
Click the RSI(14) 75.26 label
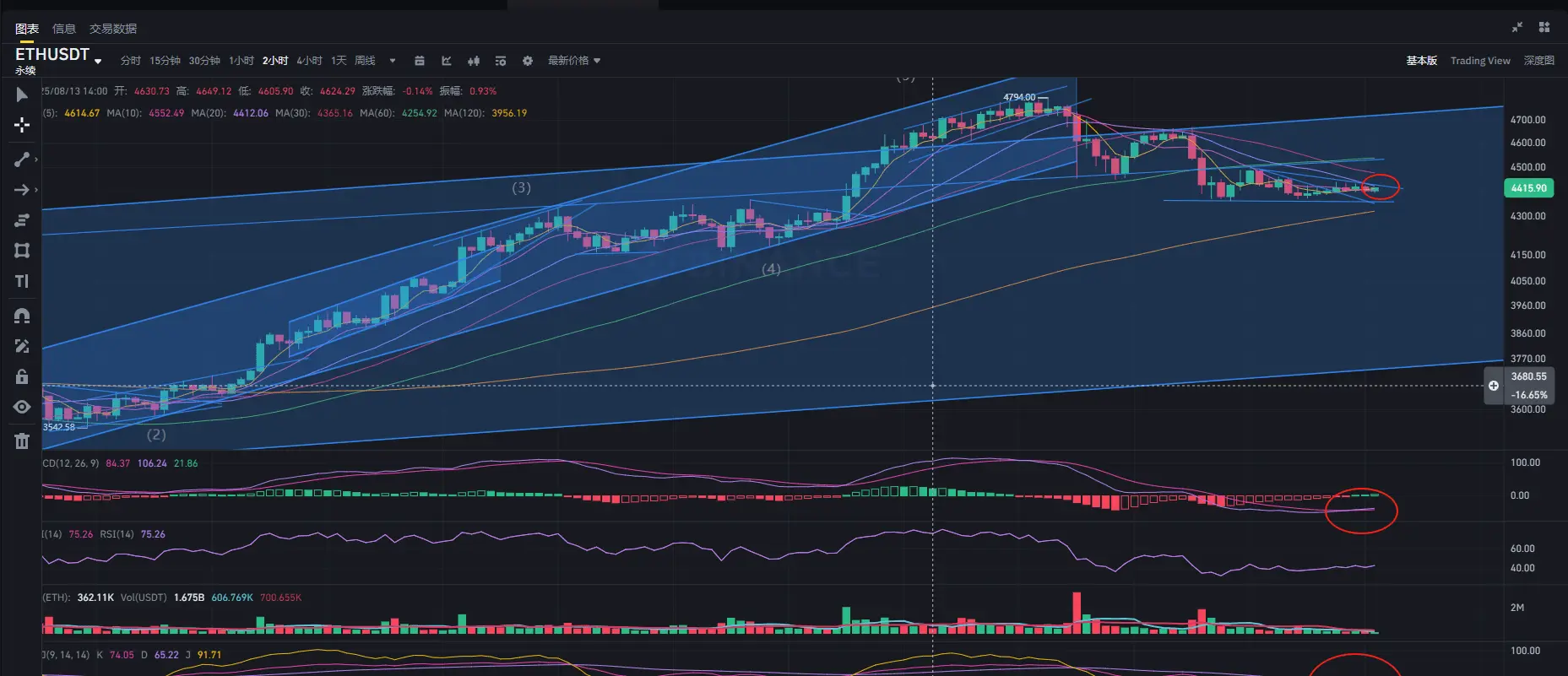click(133, 534)
